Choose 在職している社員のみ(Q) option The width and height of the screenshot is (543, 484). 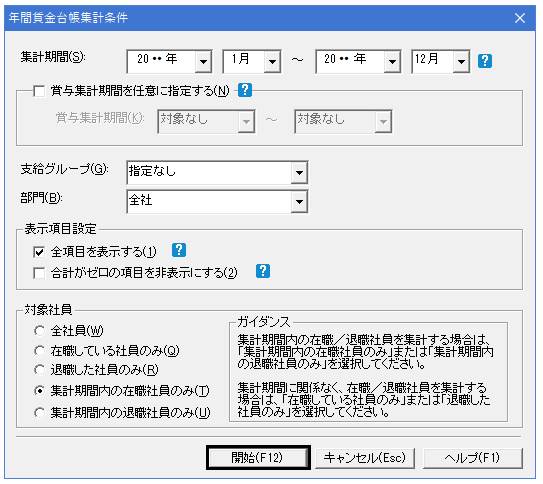click(39, 351)
